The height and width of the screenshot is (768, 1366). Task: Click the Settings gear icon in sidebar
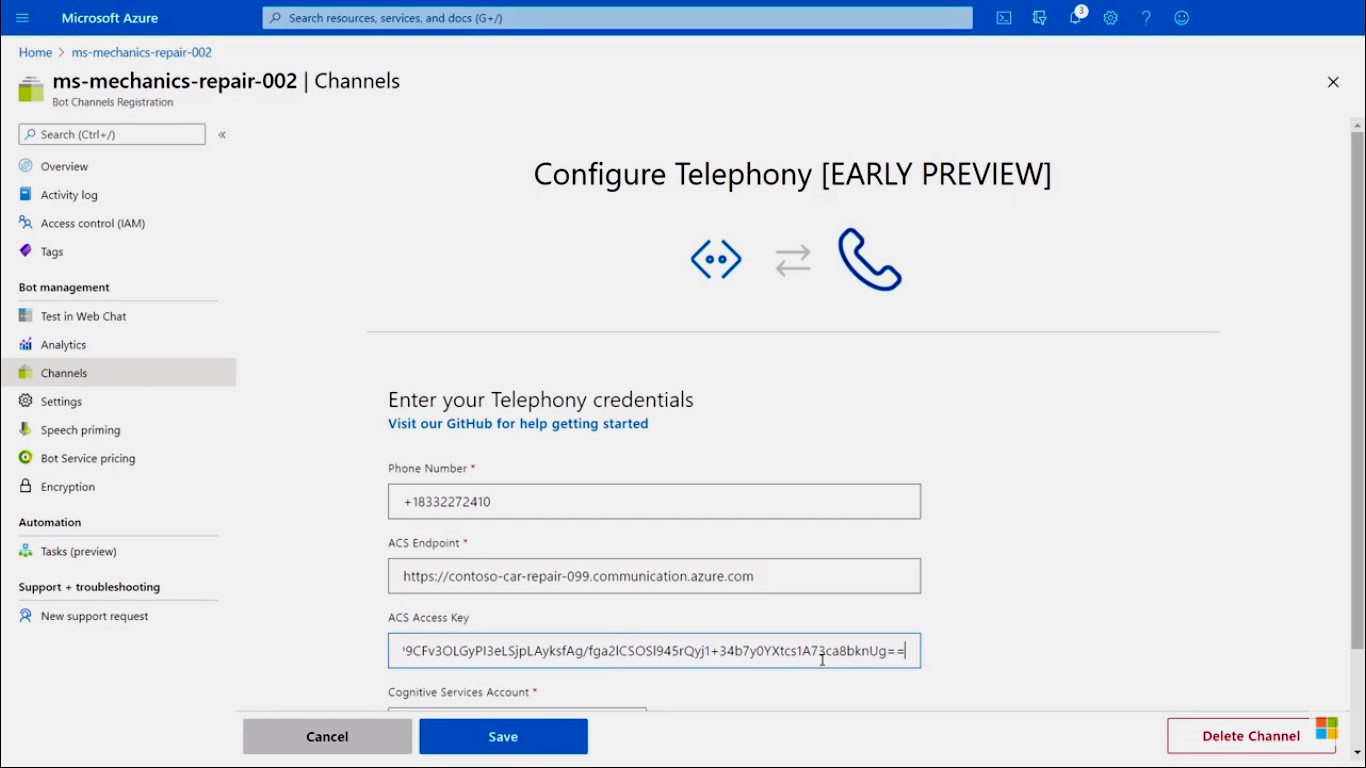click(x=26, y=401)
